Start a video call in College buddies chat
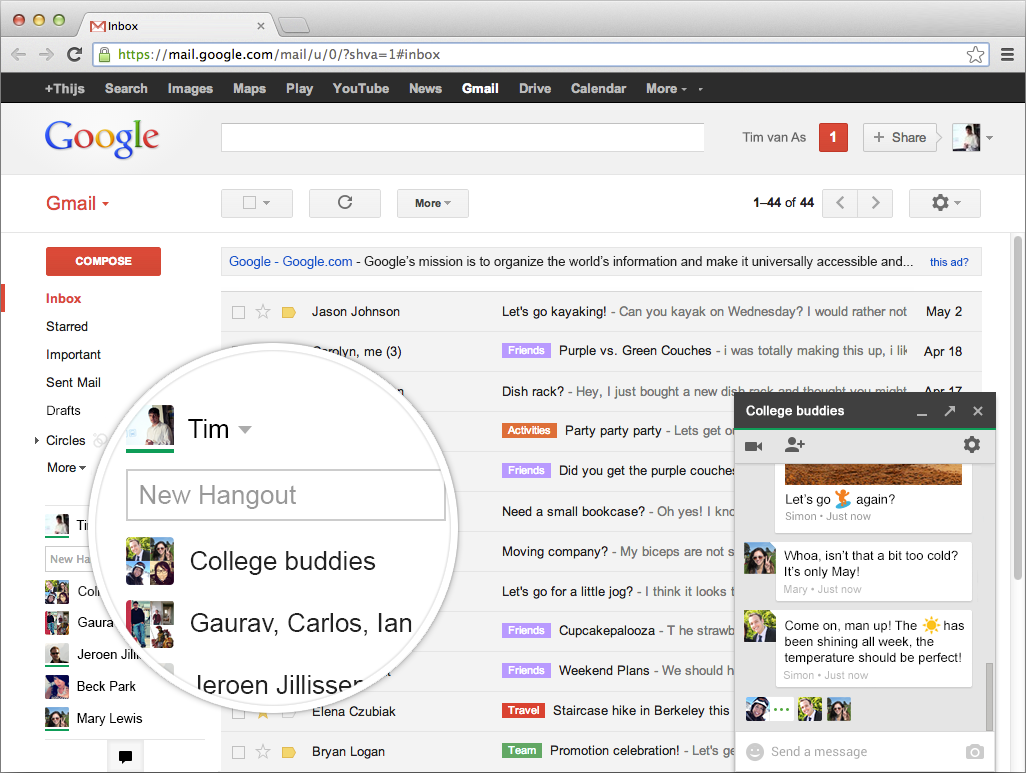 (753, 445)
